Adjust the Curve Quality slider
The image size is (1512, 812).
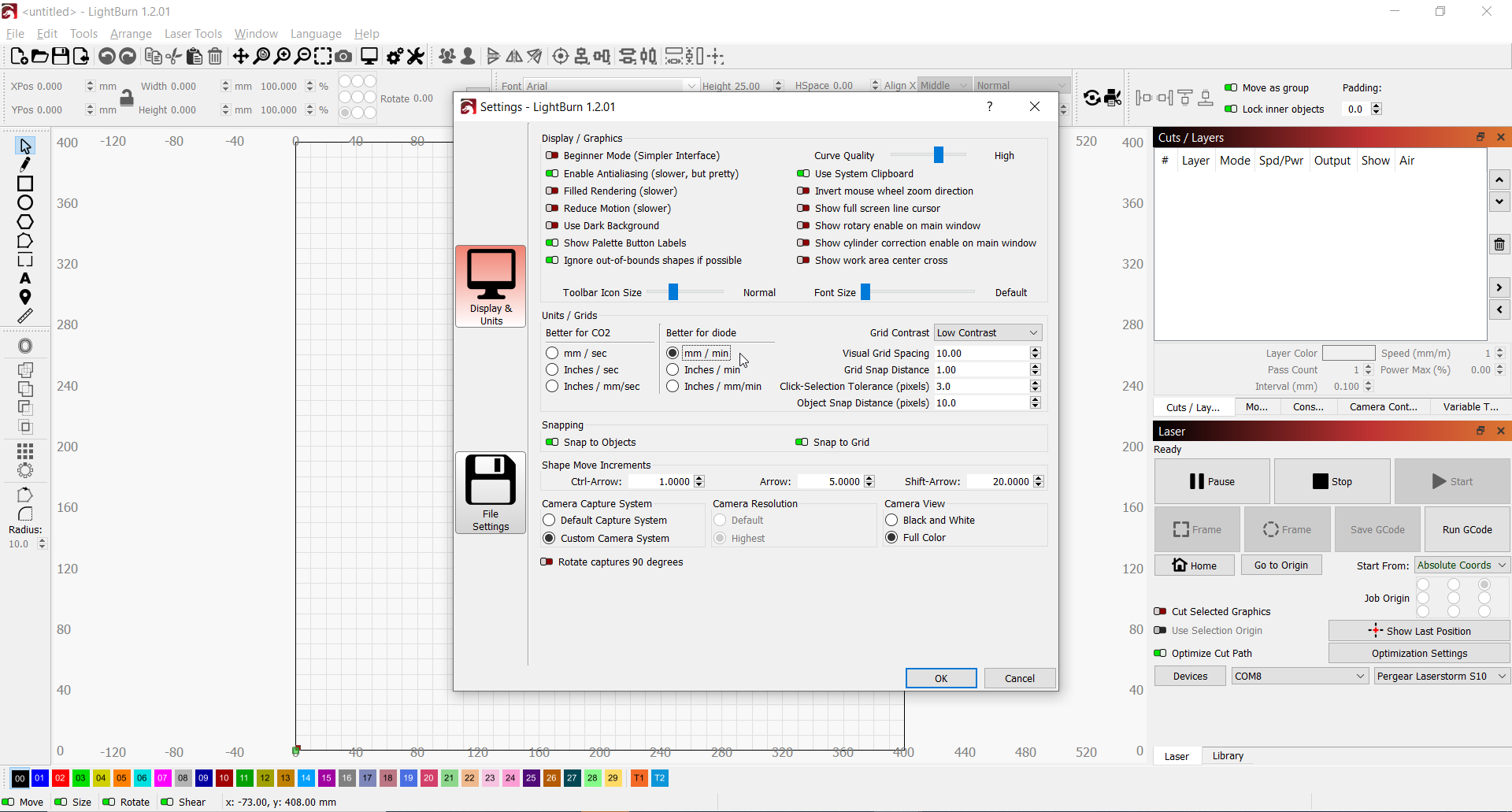[938, 156]
